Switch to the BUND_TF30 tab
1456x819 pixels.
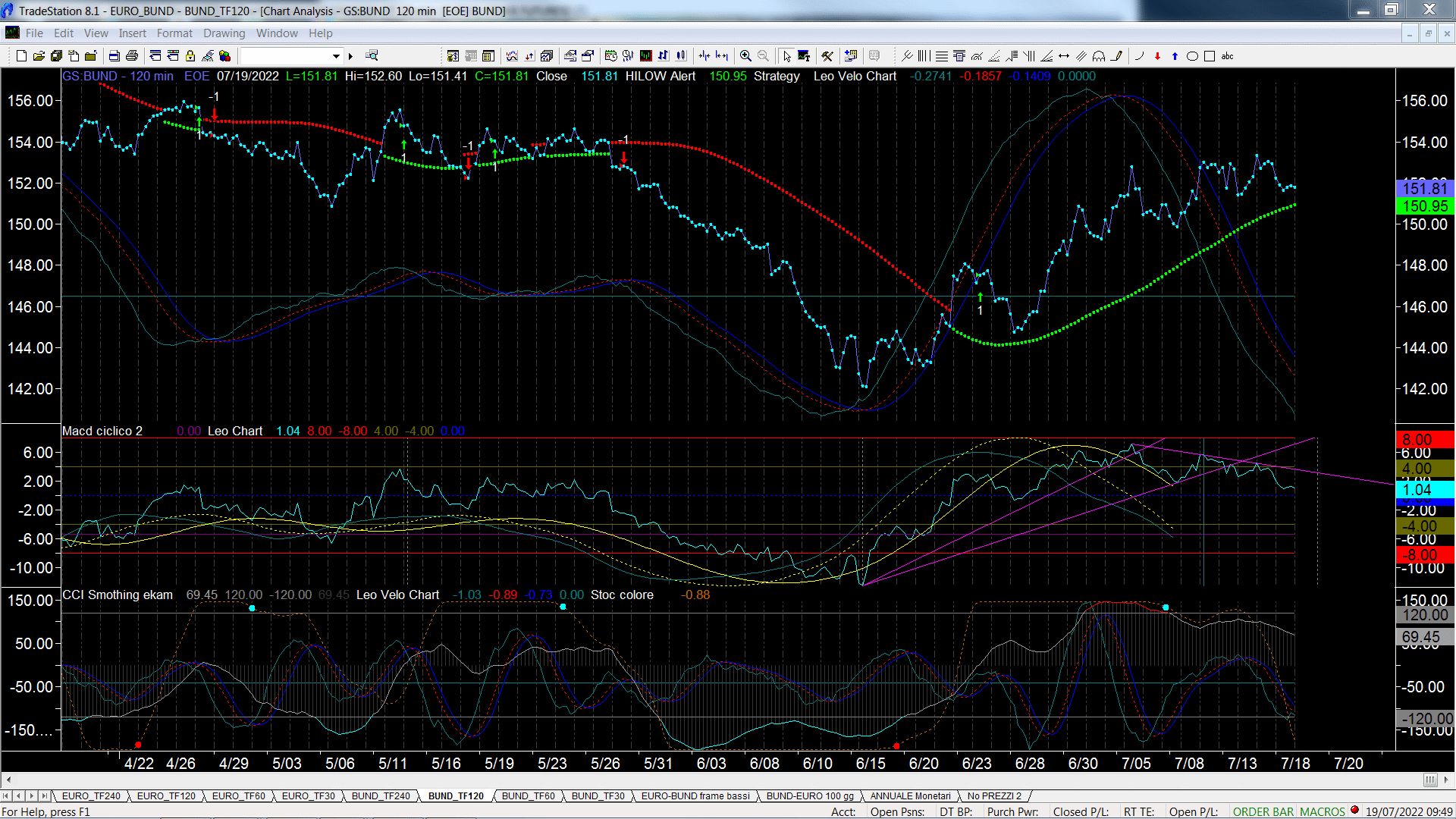click(598, 796)
